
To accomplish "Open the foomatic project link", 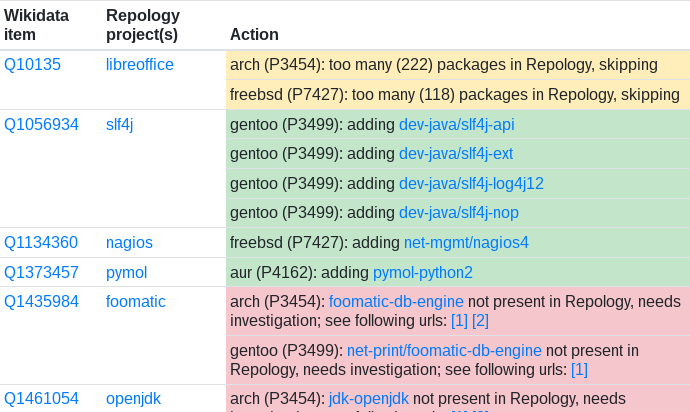I will [x=136, y=302].
